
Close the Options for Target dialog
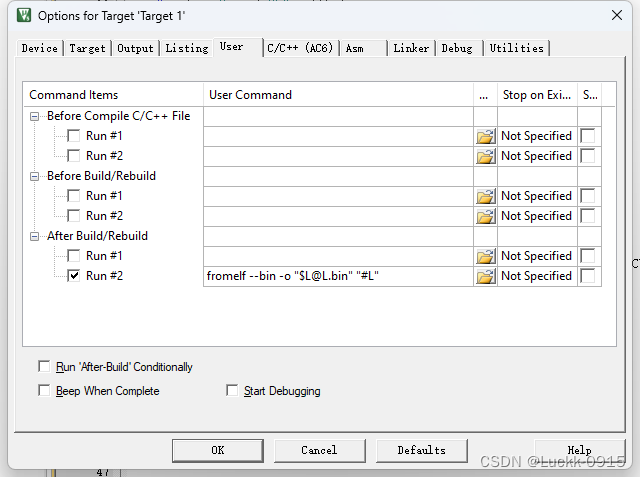[x=617, y=16]
